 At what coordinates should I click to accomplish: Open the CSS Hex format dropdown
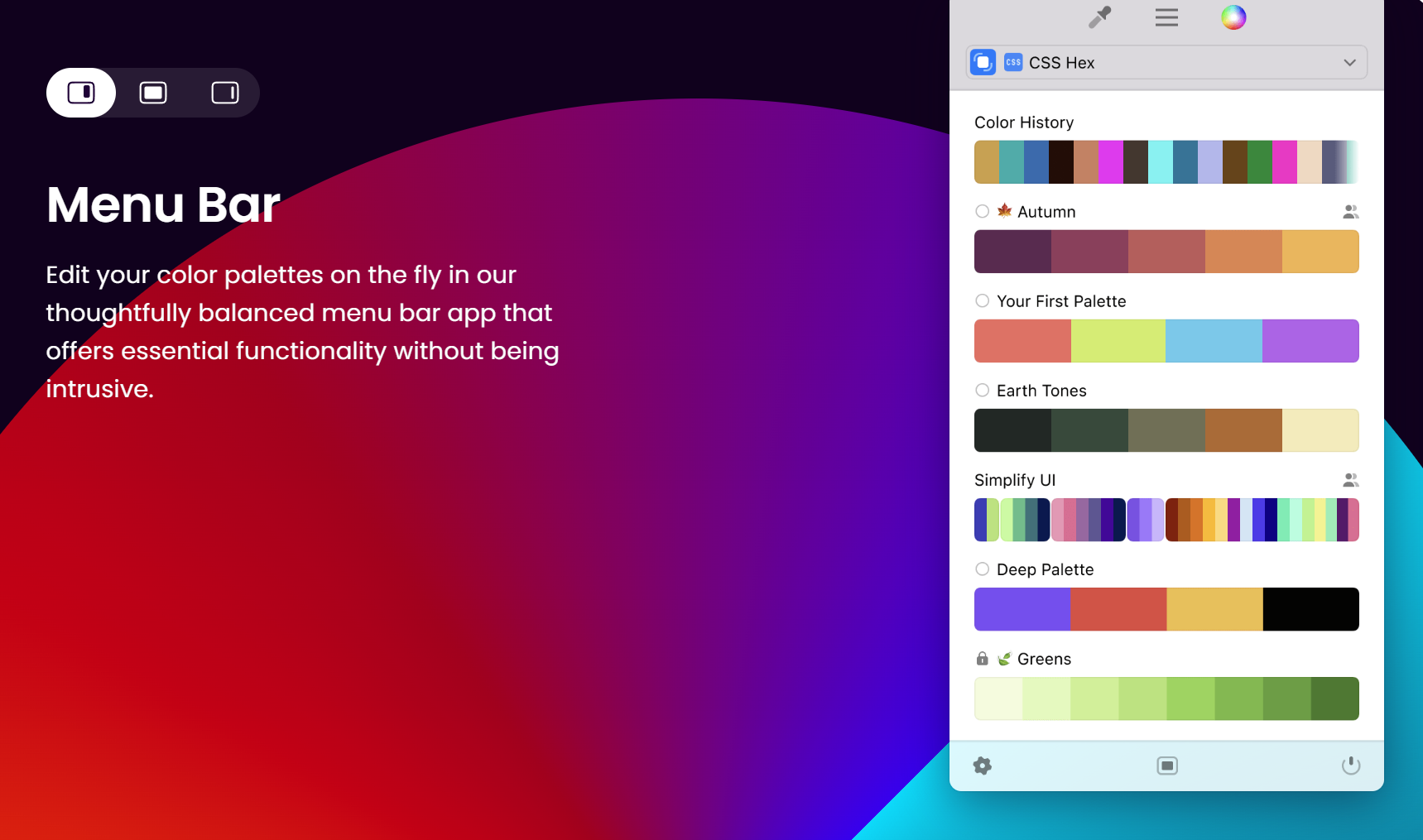tap(1349, 62)
